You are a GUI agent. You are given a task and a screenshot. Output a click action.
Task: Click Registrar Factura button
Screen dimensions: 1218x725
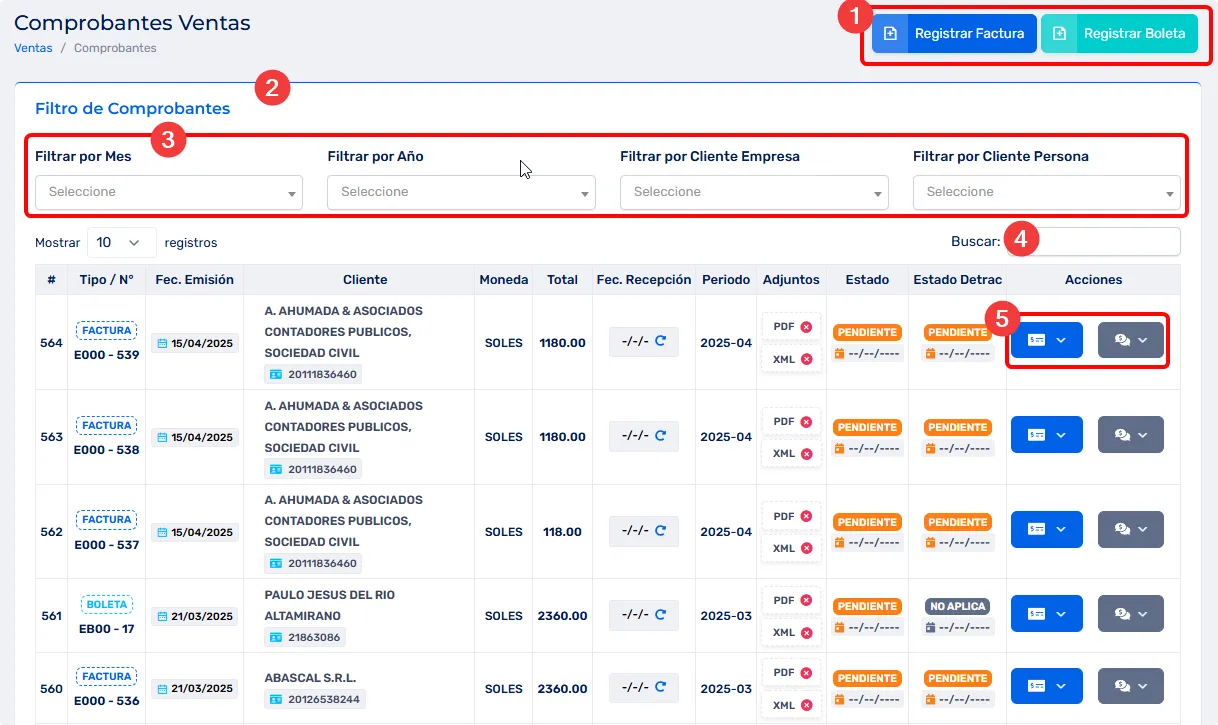[x=954, y=34]
